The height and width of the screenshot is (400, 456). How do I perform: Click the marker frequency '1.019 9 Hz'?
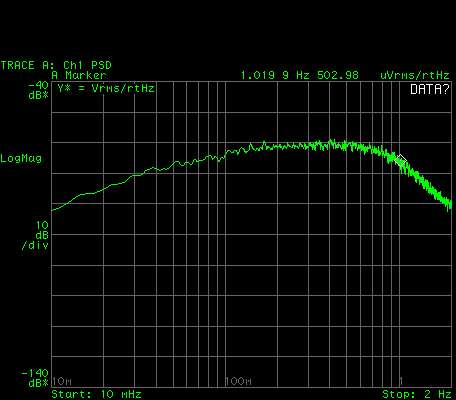coord(275,75)
